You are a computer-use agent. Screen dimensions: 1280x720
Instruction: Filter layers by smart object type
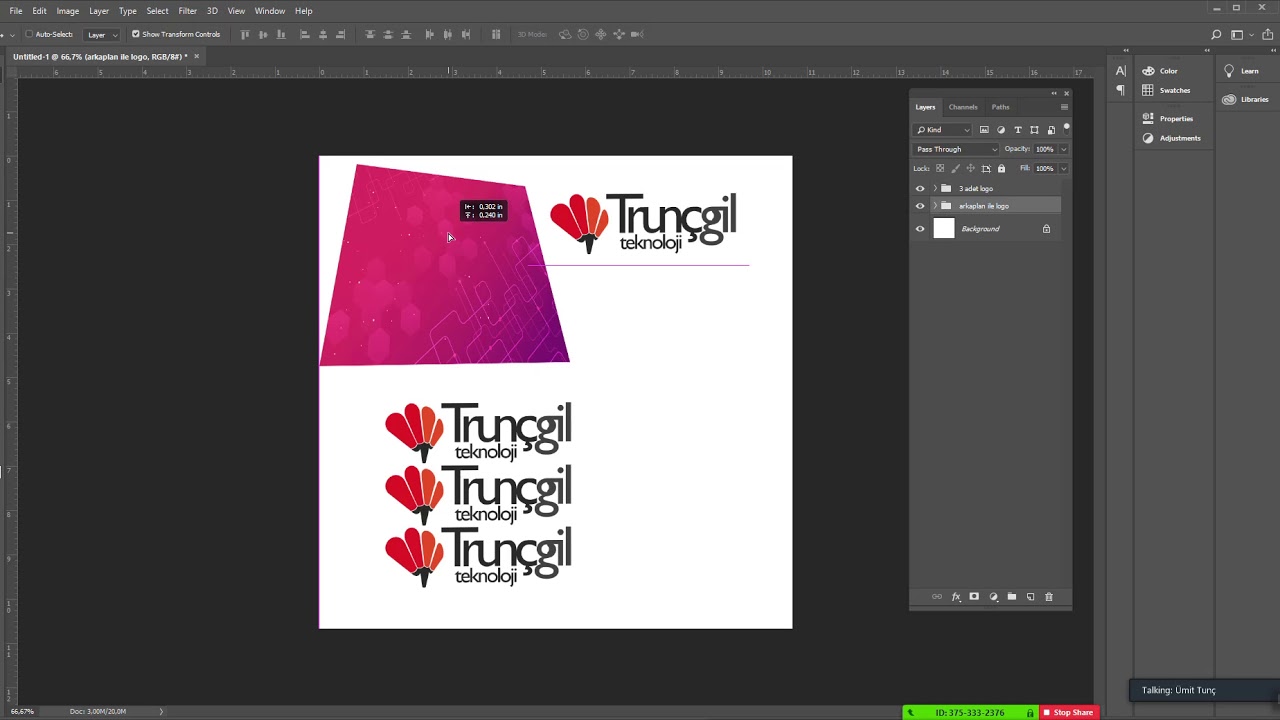1051,130
